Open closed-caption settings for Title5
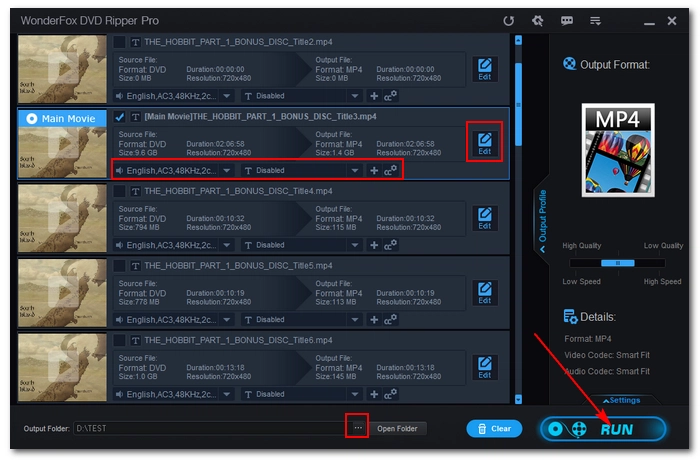The width and height of the screenshot is (700, 460). click(390, 320)
